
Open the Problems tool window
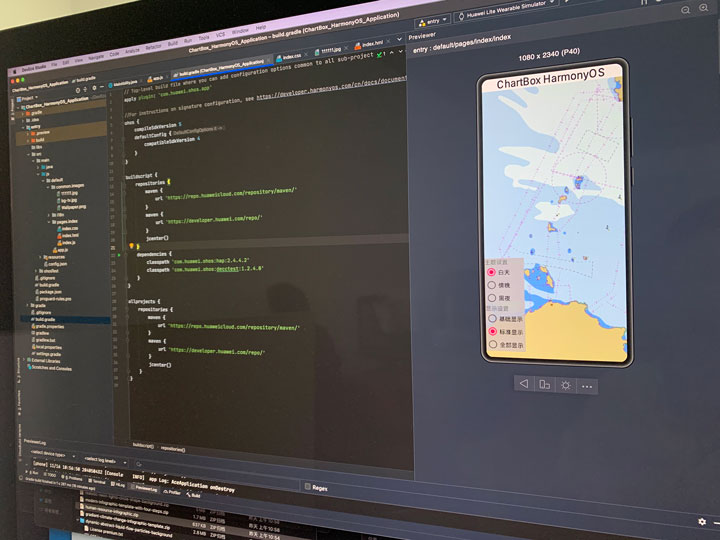click(x=72, y=478)
